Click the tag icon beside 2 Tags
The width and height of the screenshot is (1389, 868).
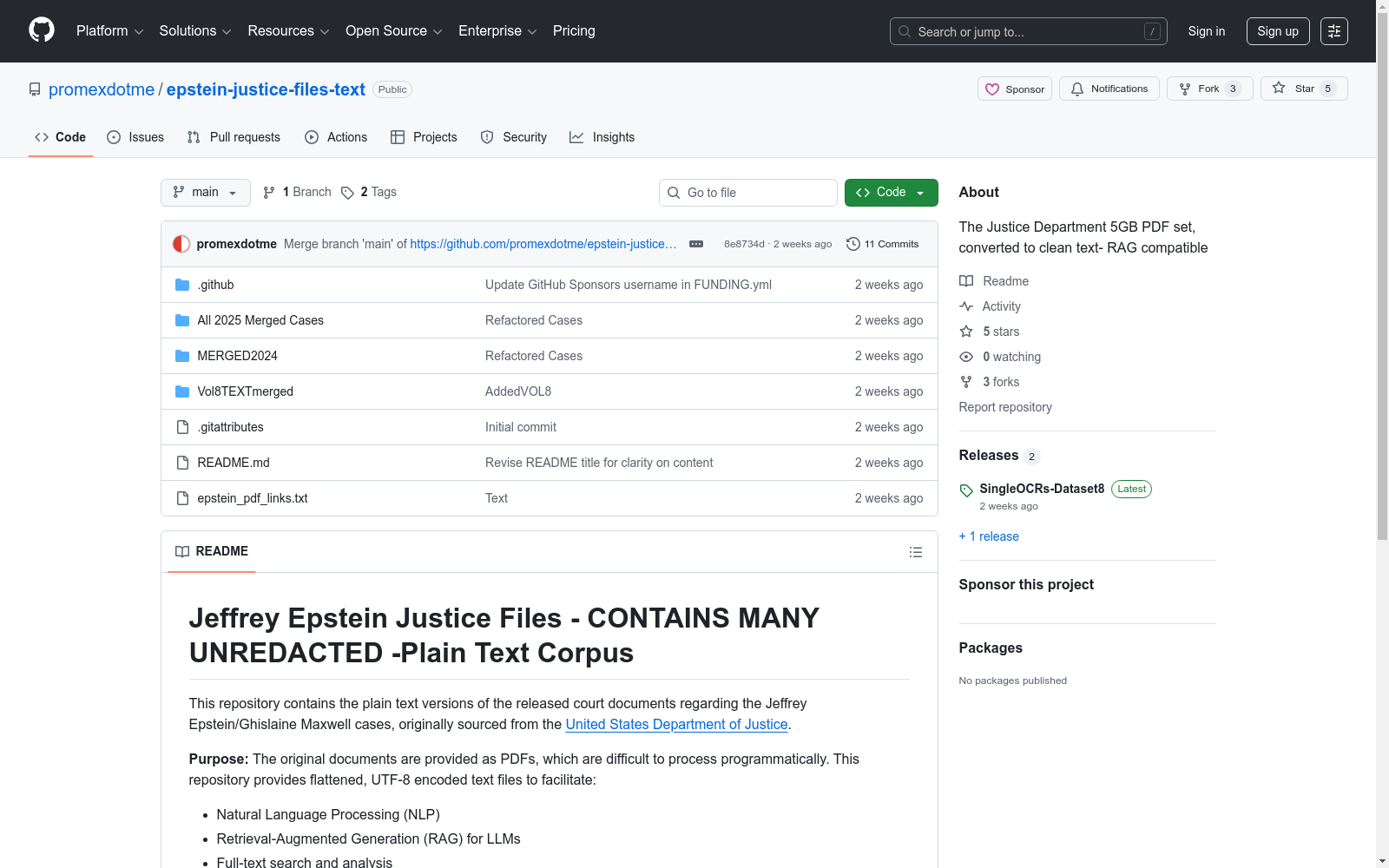point(347,193)
